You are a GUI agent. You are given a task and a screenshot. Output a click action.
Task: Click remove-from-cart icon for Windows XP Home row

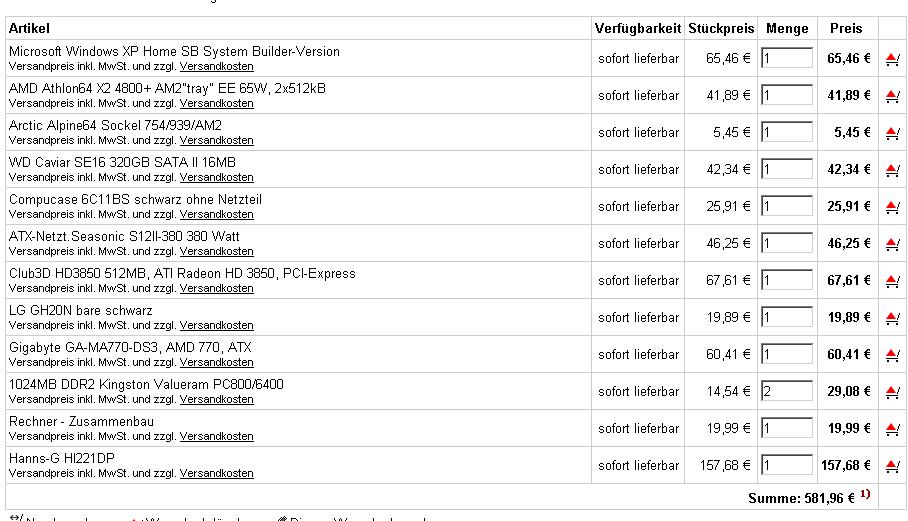pos(892,59)
